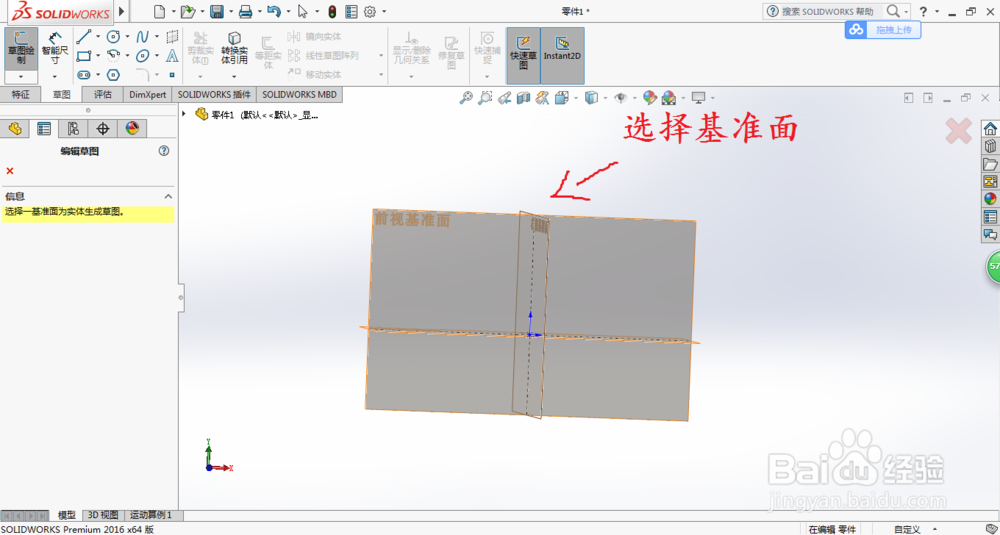1000x535 pixels.
Task: Click the Save icon
Action: click(217, 11)
